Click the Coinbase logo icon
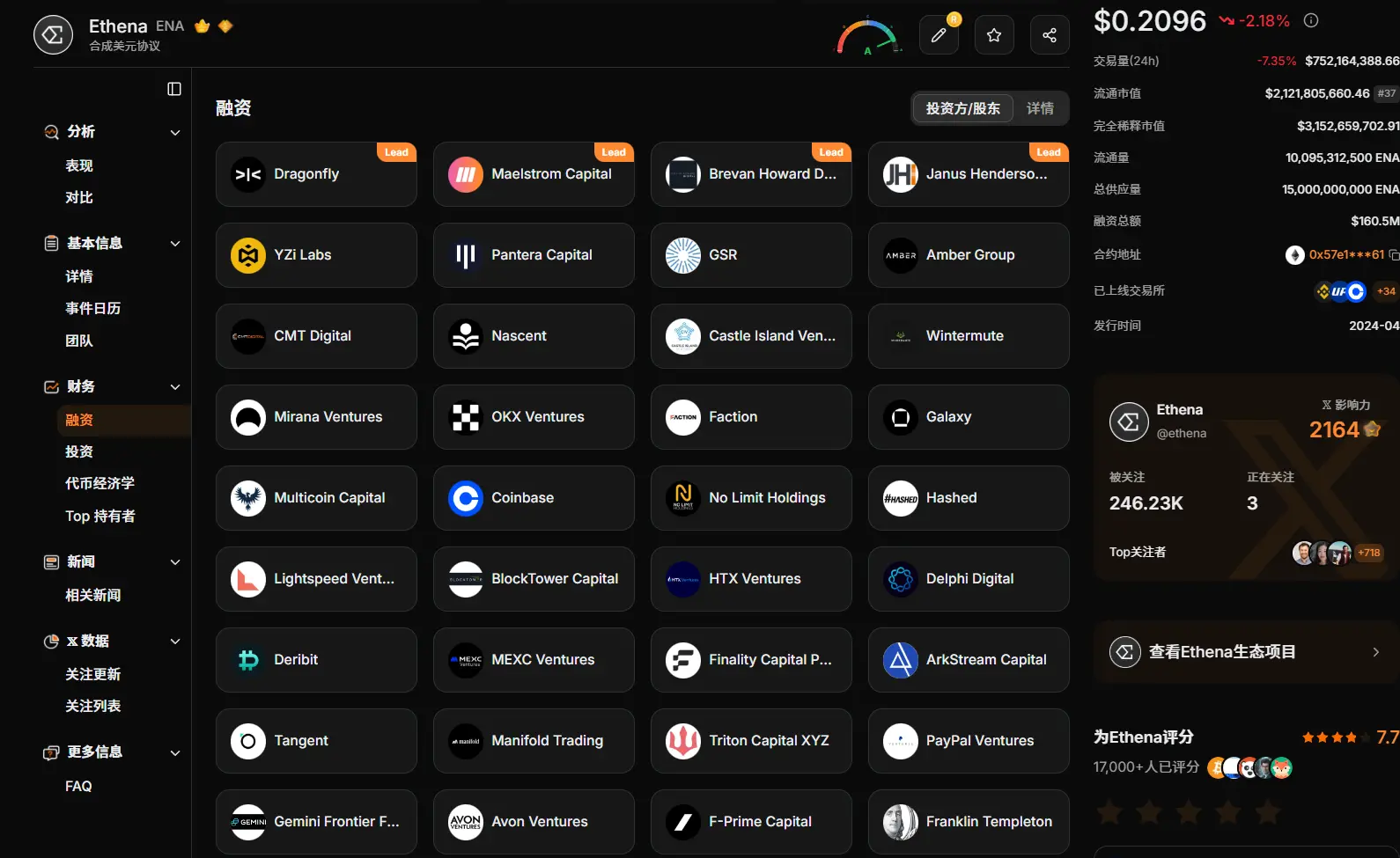This screenshot has height=858, width=1400. [x=466, y=498]
